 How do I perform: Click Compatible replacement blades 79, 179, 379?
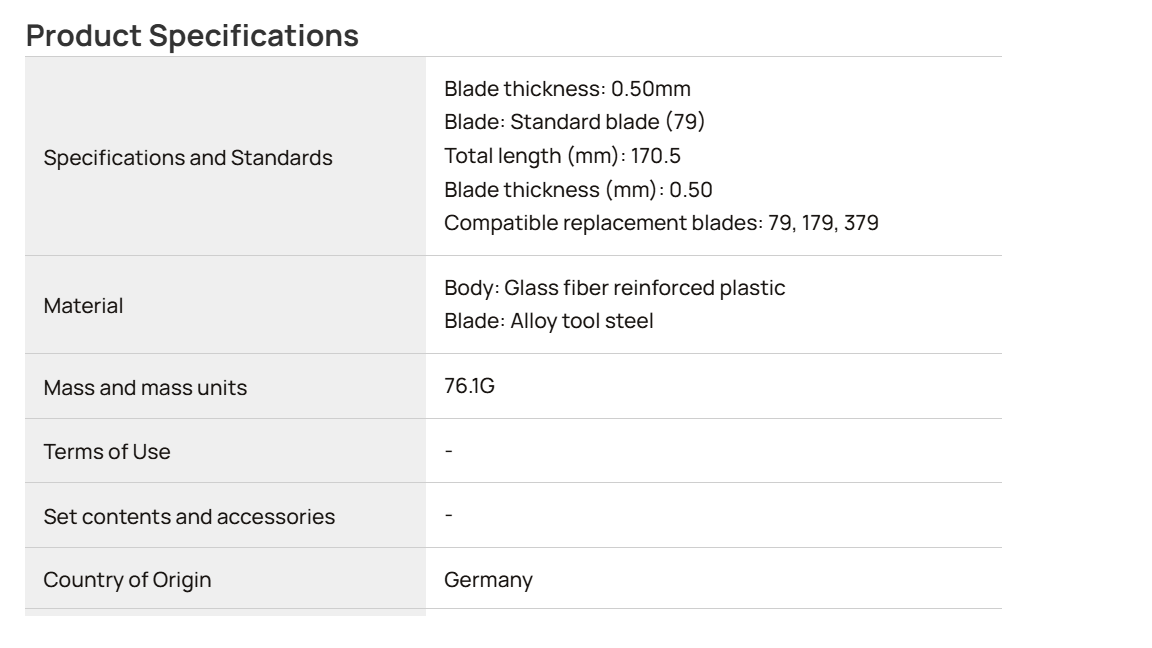click(x=660, y=223)
